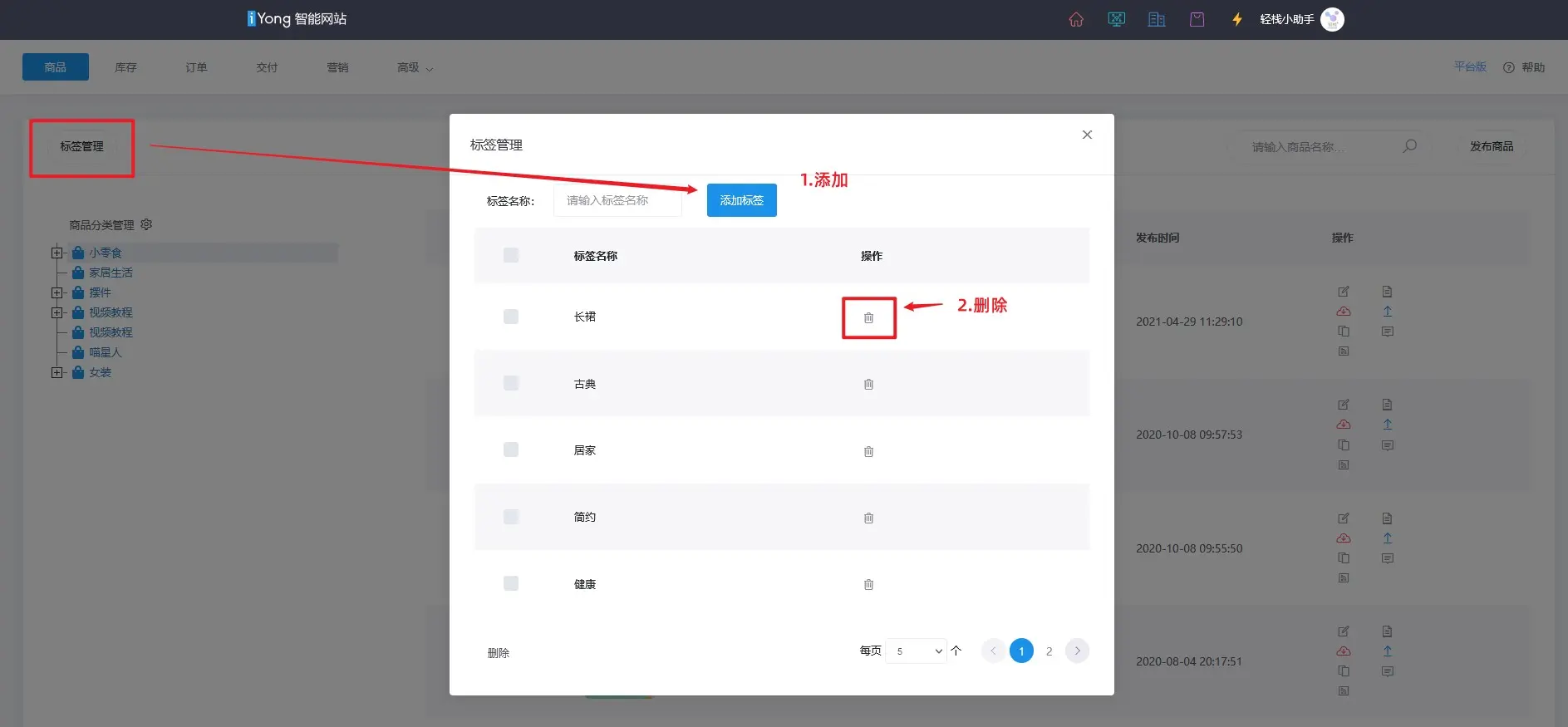The height and width of the screenshot is (727, 1568).
Task: Expand the 小零食 category tree node
Action: coord(57,253)
